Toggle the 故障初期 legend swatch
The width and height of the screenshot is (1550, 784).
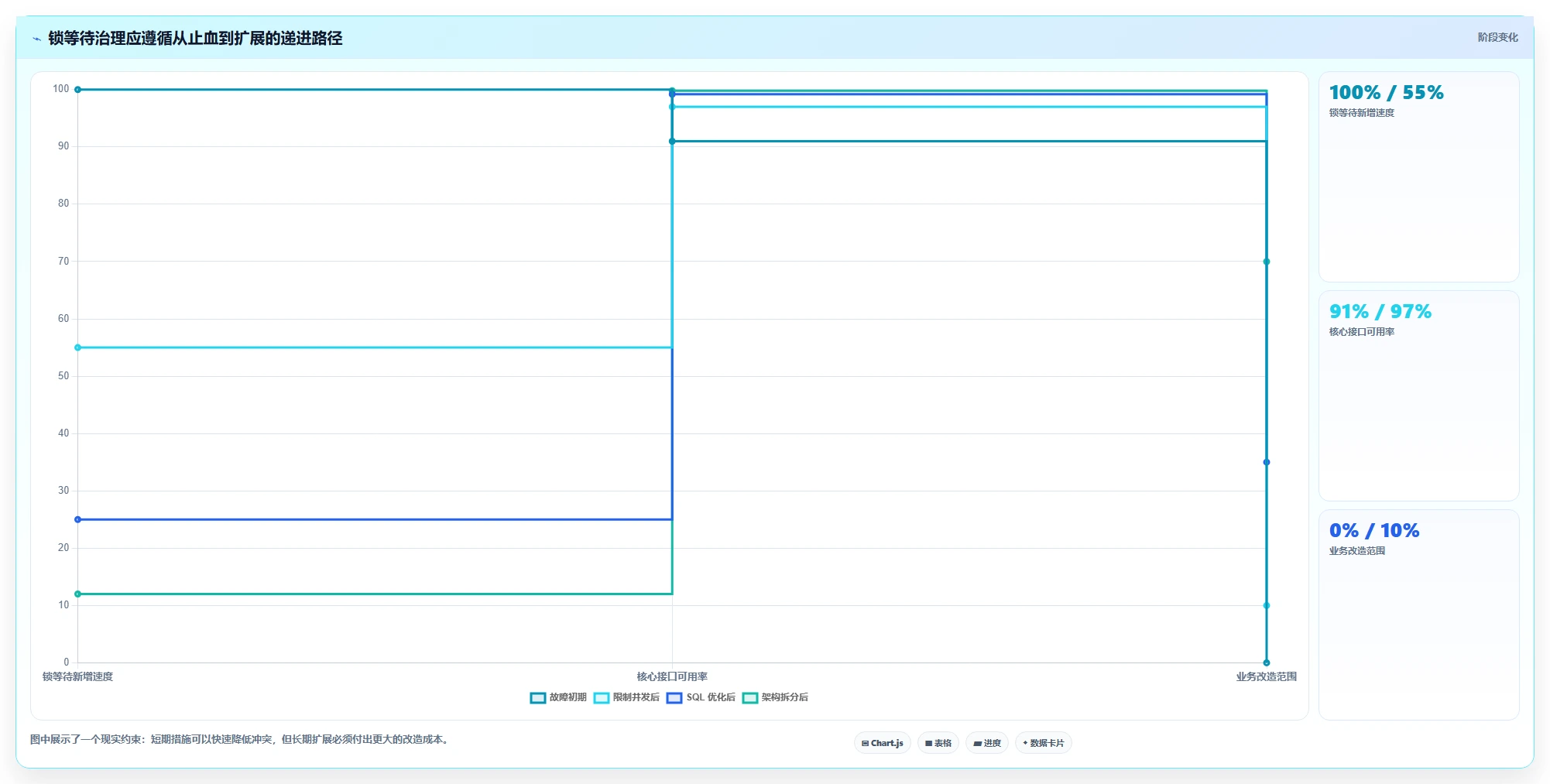(537, 697)
